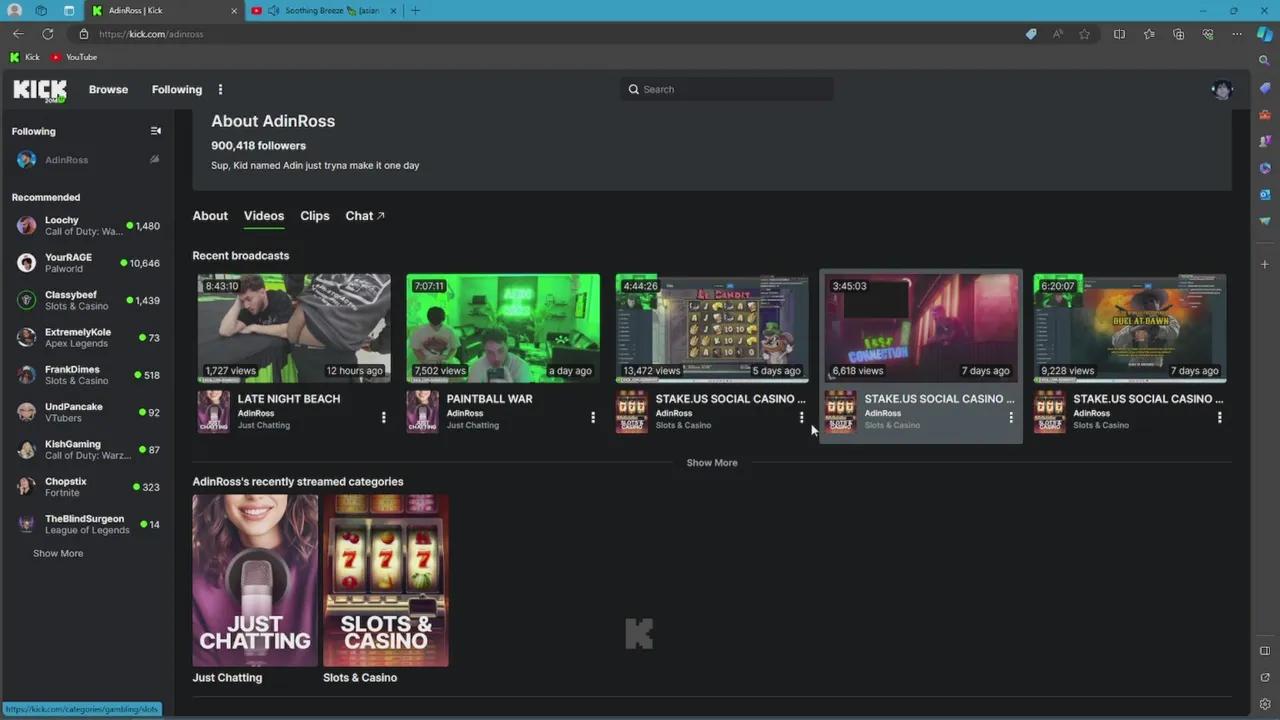Click the page refresh icon
1280x720 pixels.
coord(47,33)
